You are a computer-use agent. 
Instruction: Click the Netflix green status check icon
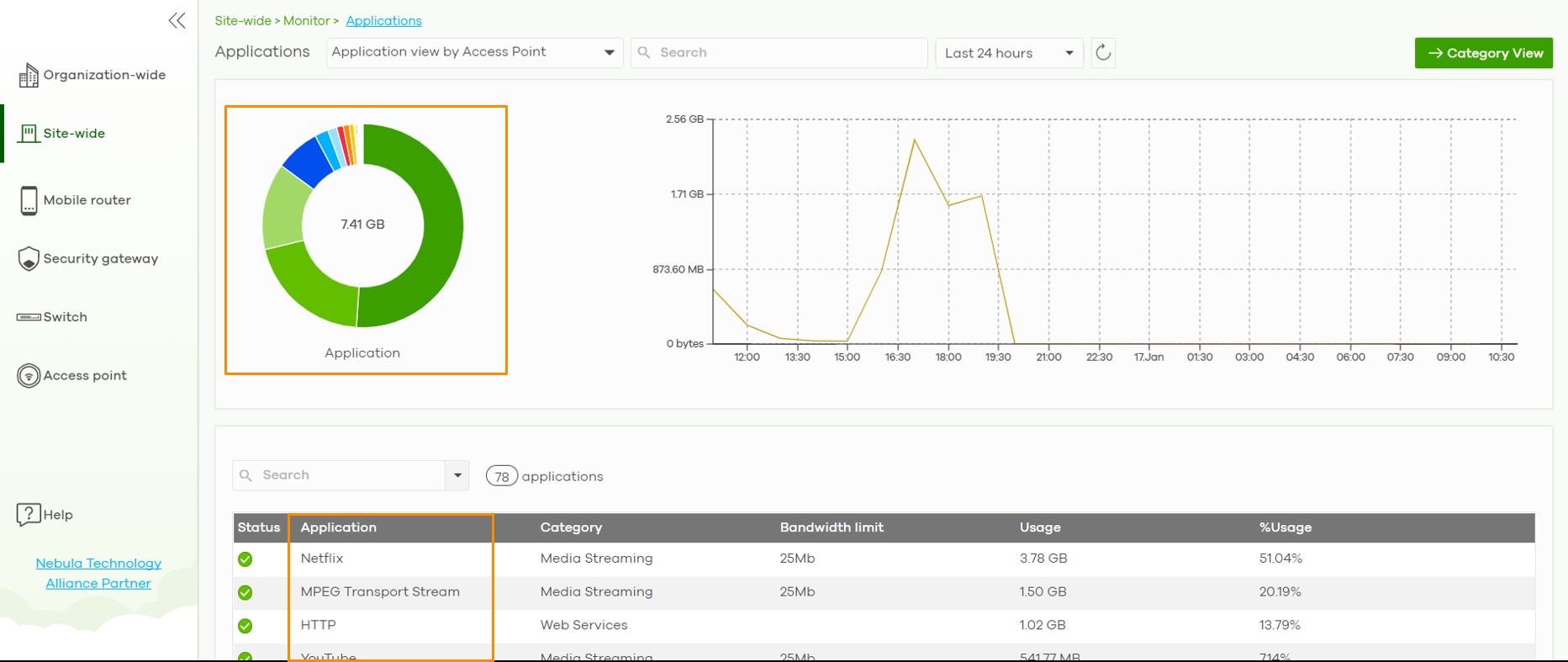(x=245, y=559)
